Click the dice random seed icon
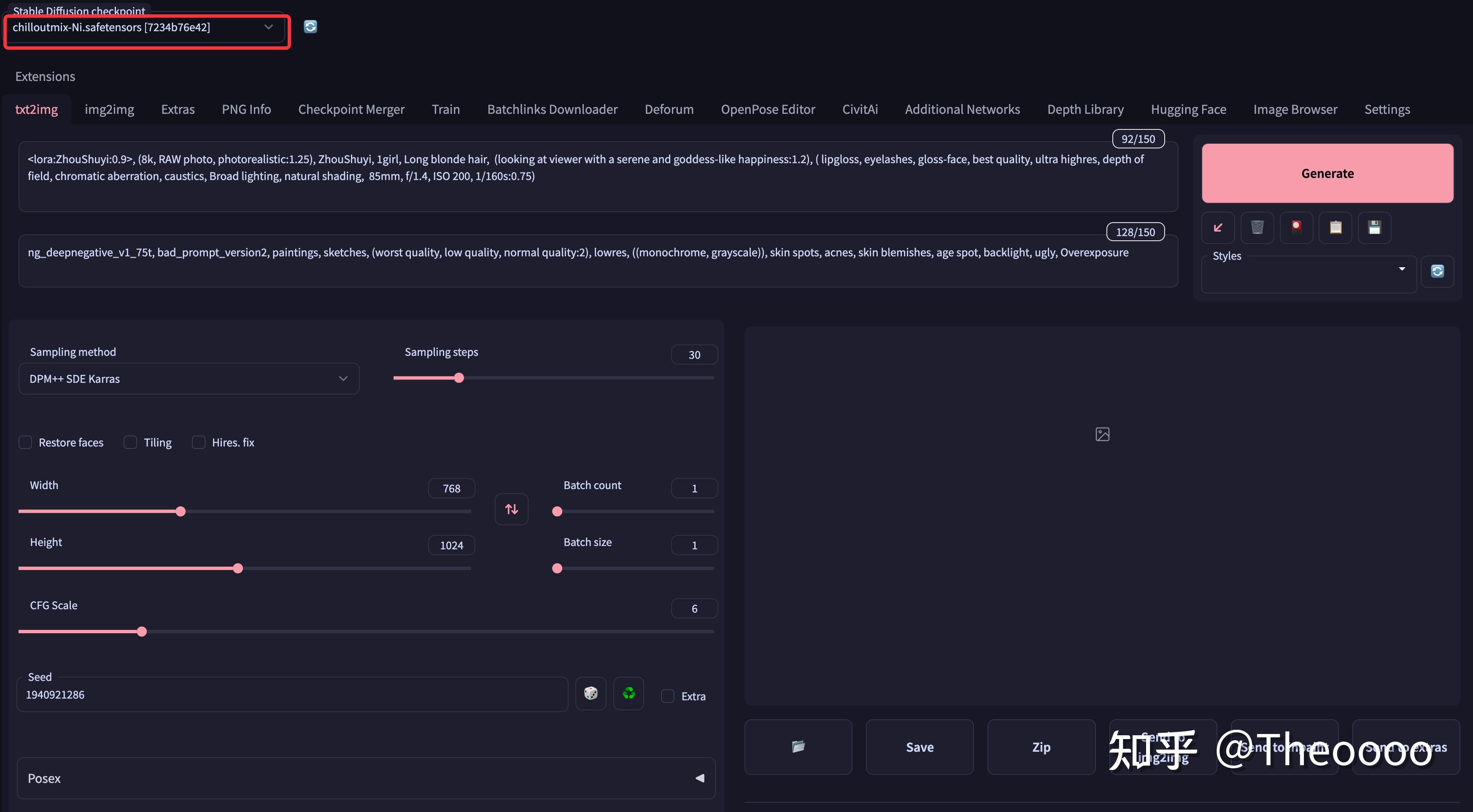 click(591, 694)
